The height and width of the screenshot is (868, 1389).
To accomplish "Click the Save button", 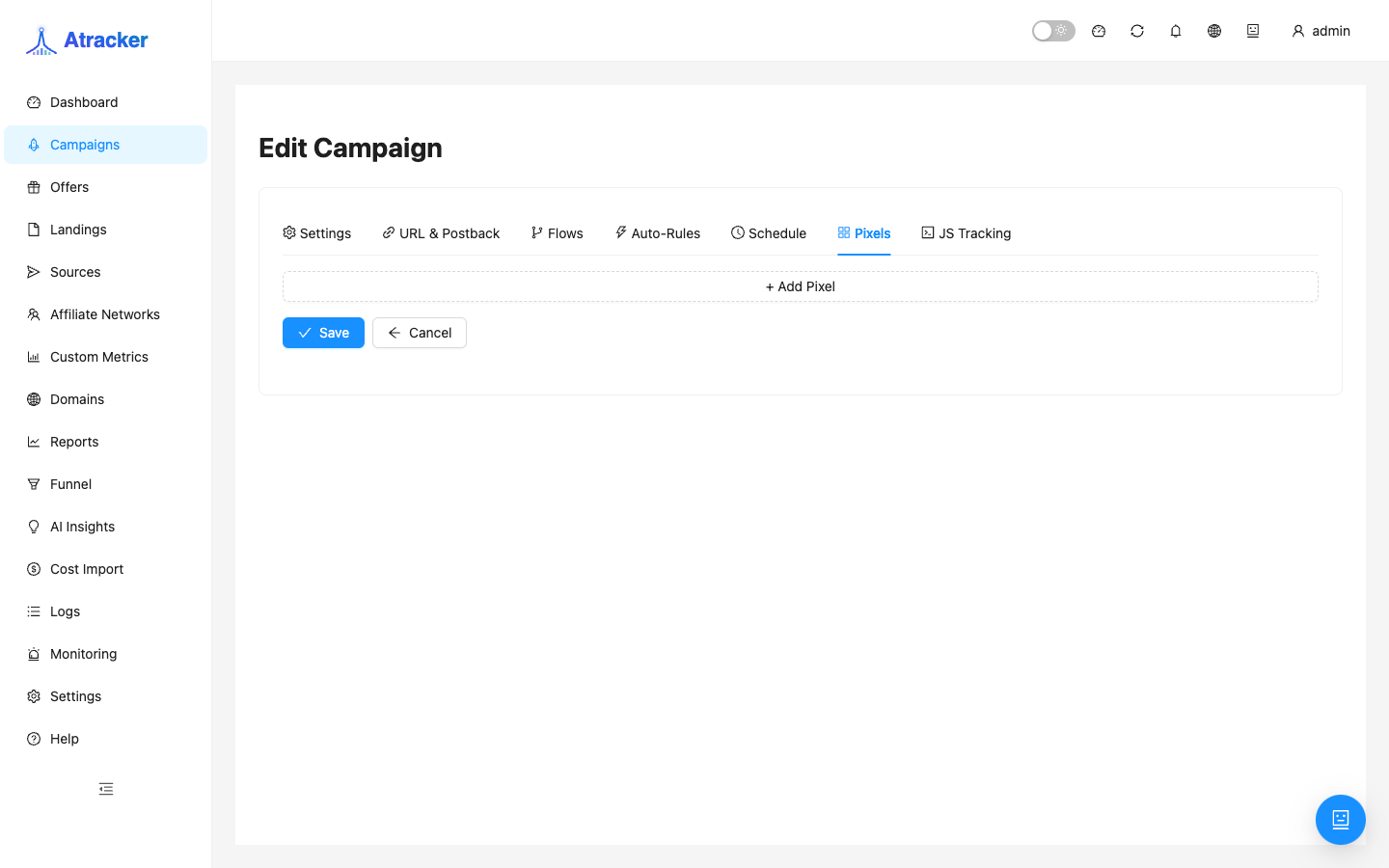I will pyautogui.click(x=323, y=333).
